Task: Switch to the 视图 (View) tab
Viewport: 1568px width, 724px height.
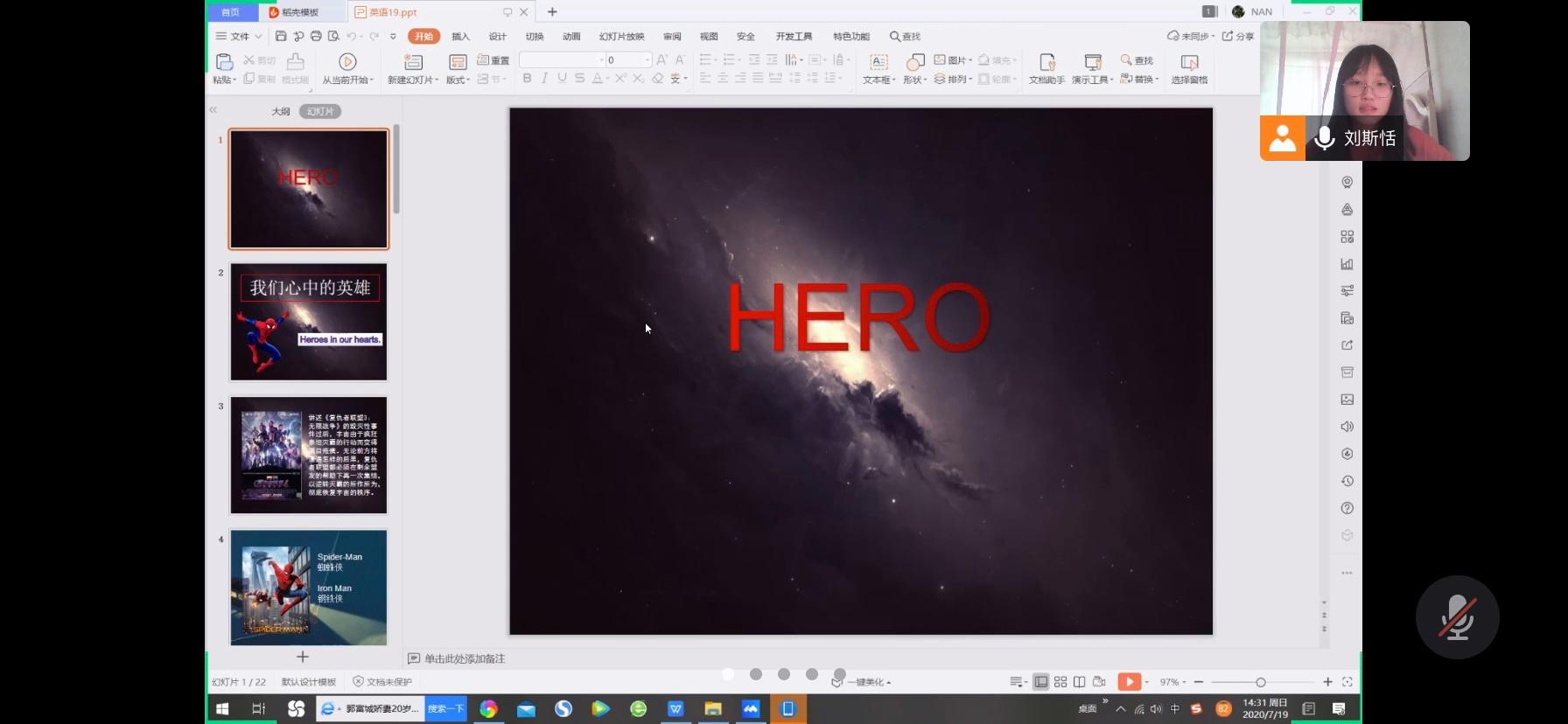Action: pos(709,36)
